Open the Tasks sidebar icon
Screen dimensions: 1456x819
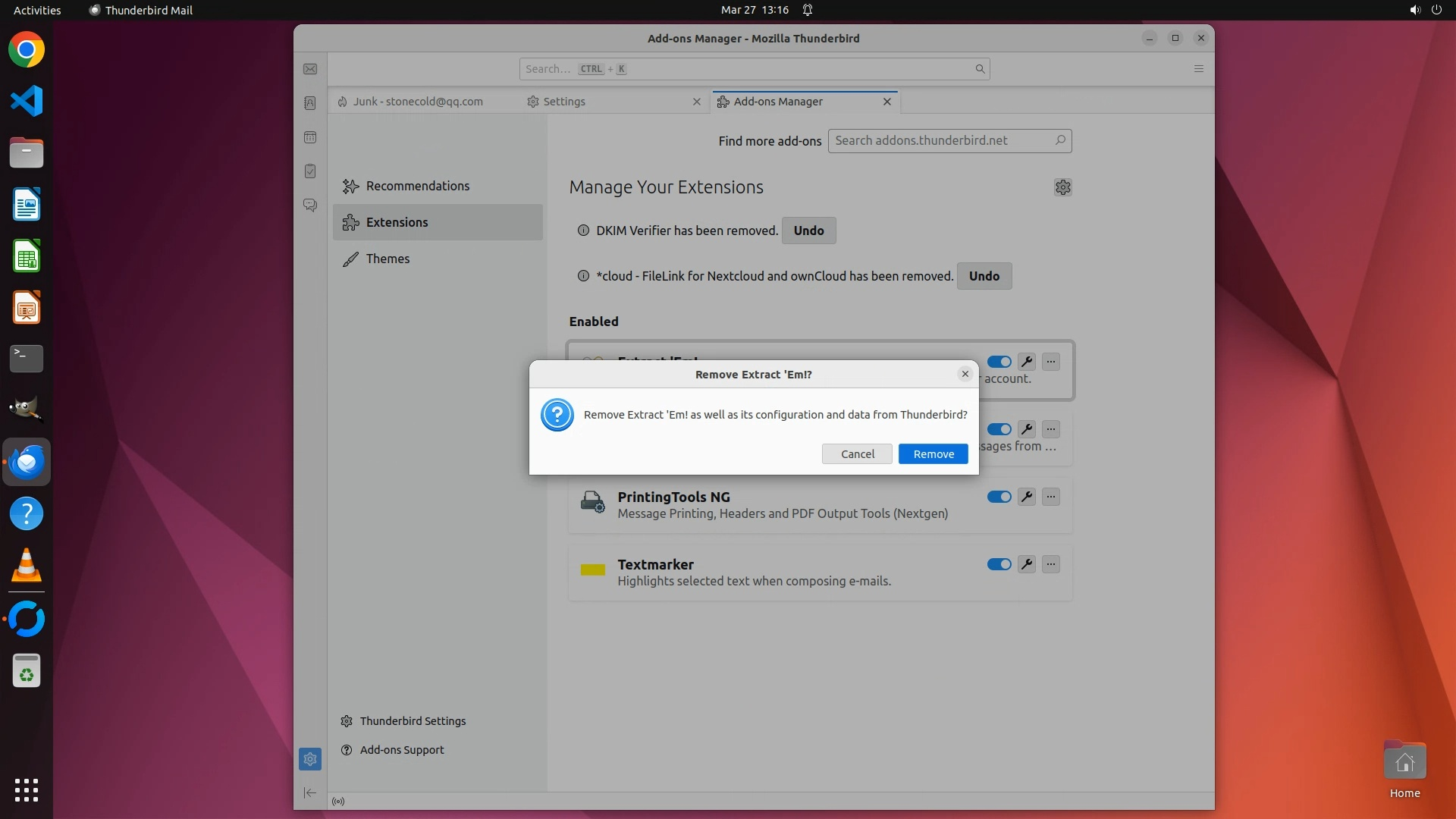point(310,171)
